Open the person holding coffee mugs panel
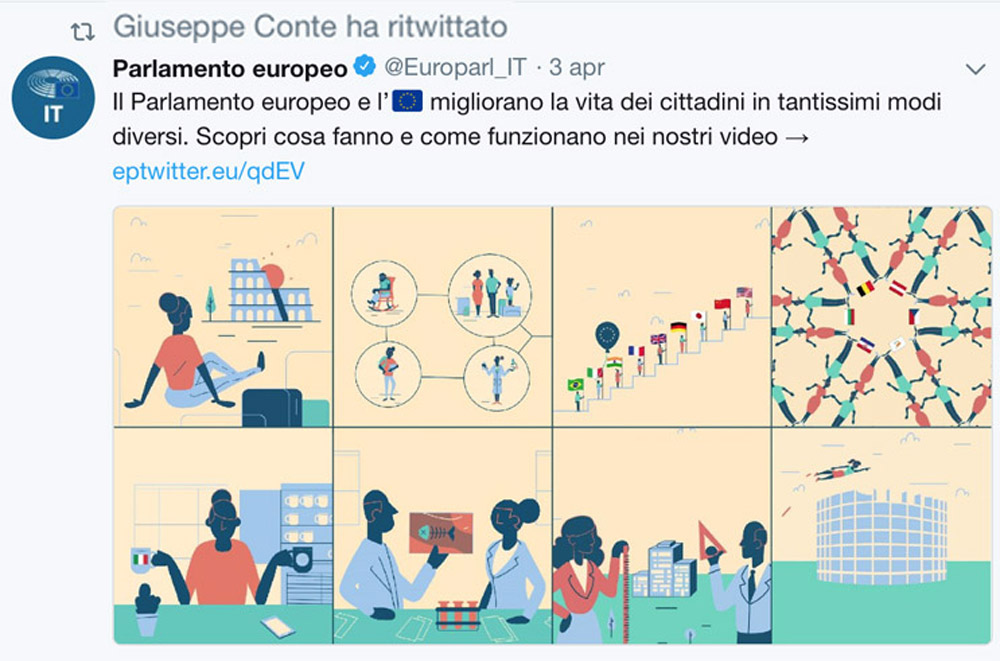This screenshot has height=661, width=1000. pyautogui.click(x=223, y=536)
